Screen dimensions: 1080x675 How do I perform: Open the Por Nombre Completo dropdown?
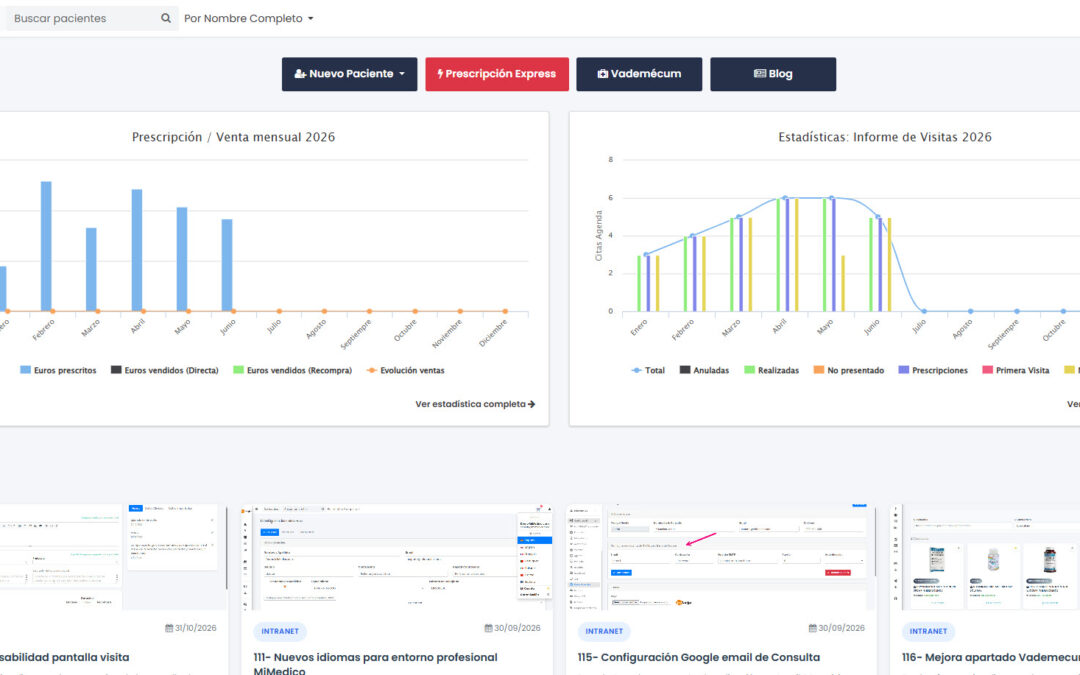[249, 19]
